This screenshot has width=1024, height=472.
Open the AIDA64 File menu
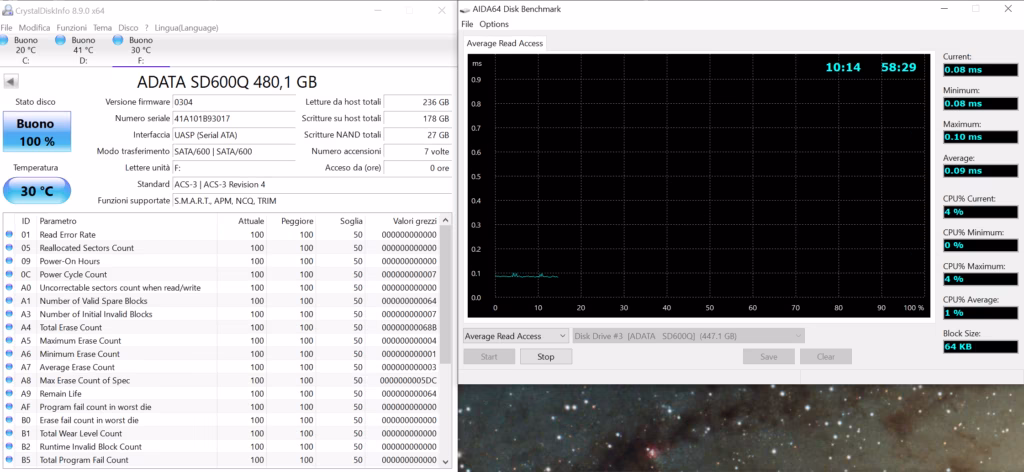467,24
